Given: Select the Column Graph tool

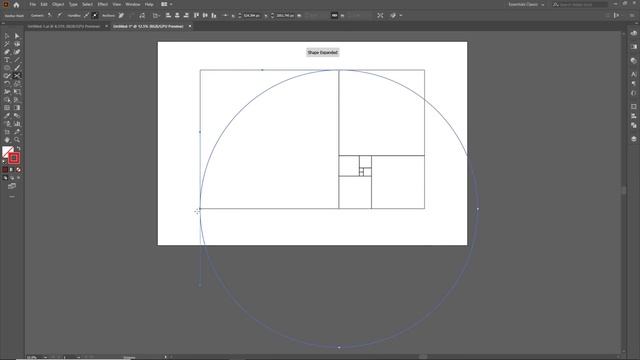Looking at the screenshot, I should (x=17, y=124).
